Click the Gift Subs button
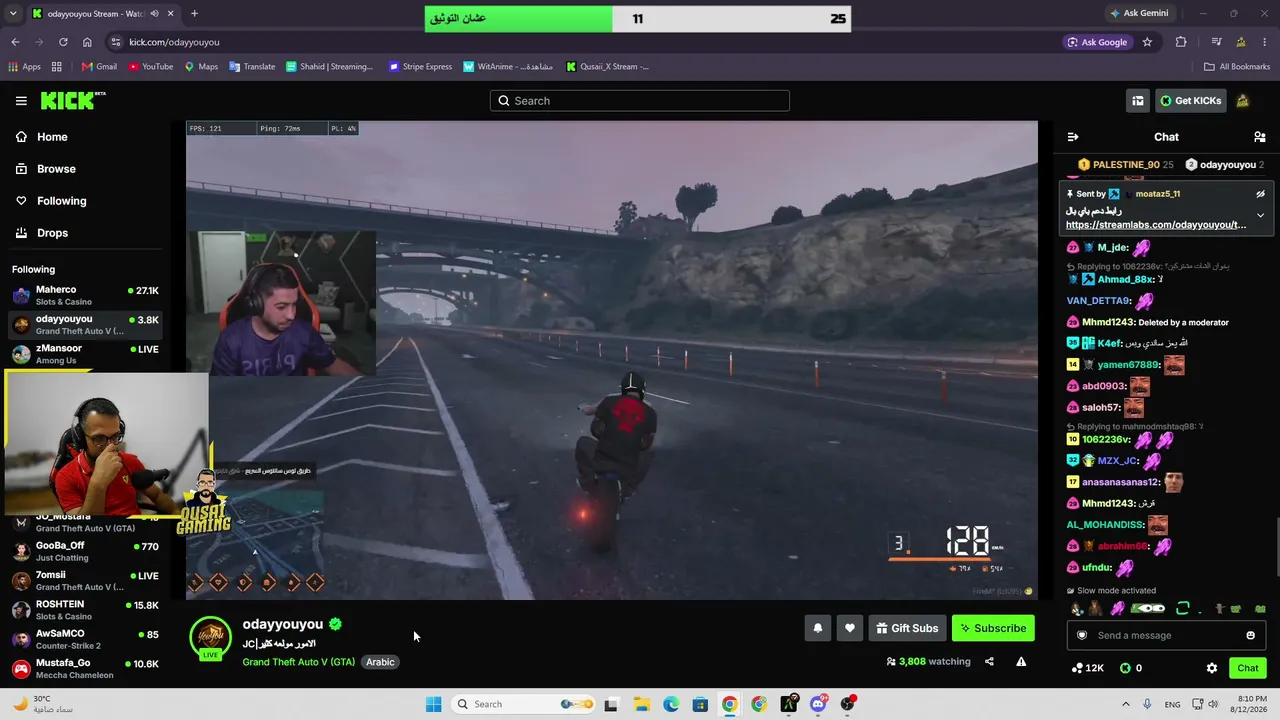The width and height of the screenshot is (1280, 720). tap(907, 628)
